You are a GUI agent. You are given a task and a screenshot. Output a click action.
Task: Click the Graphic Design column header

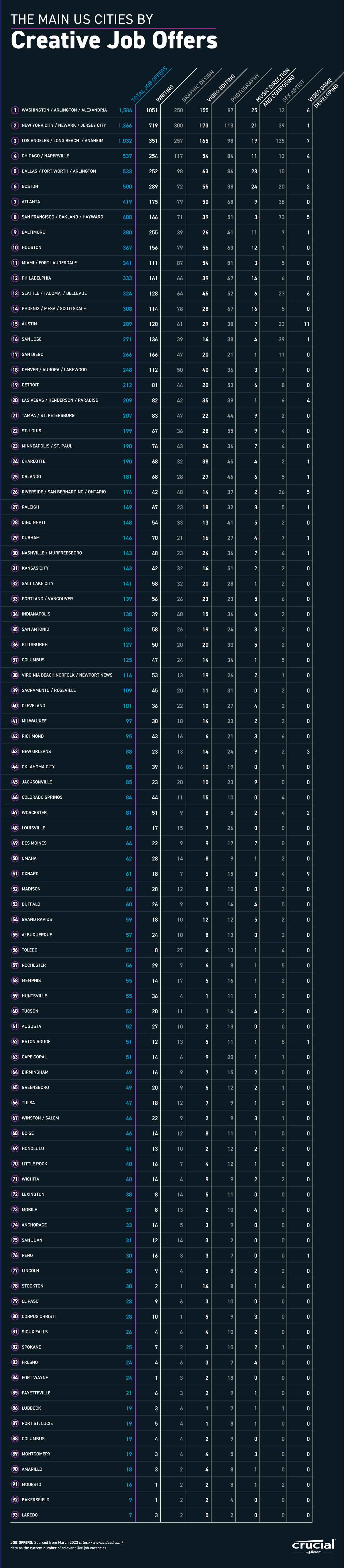pyautogui.click(x=198, y=86)
